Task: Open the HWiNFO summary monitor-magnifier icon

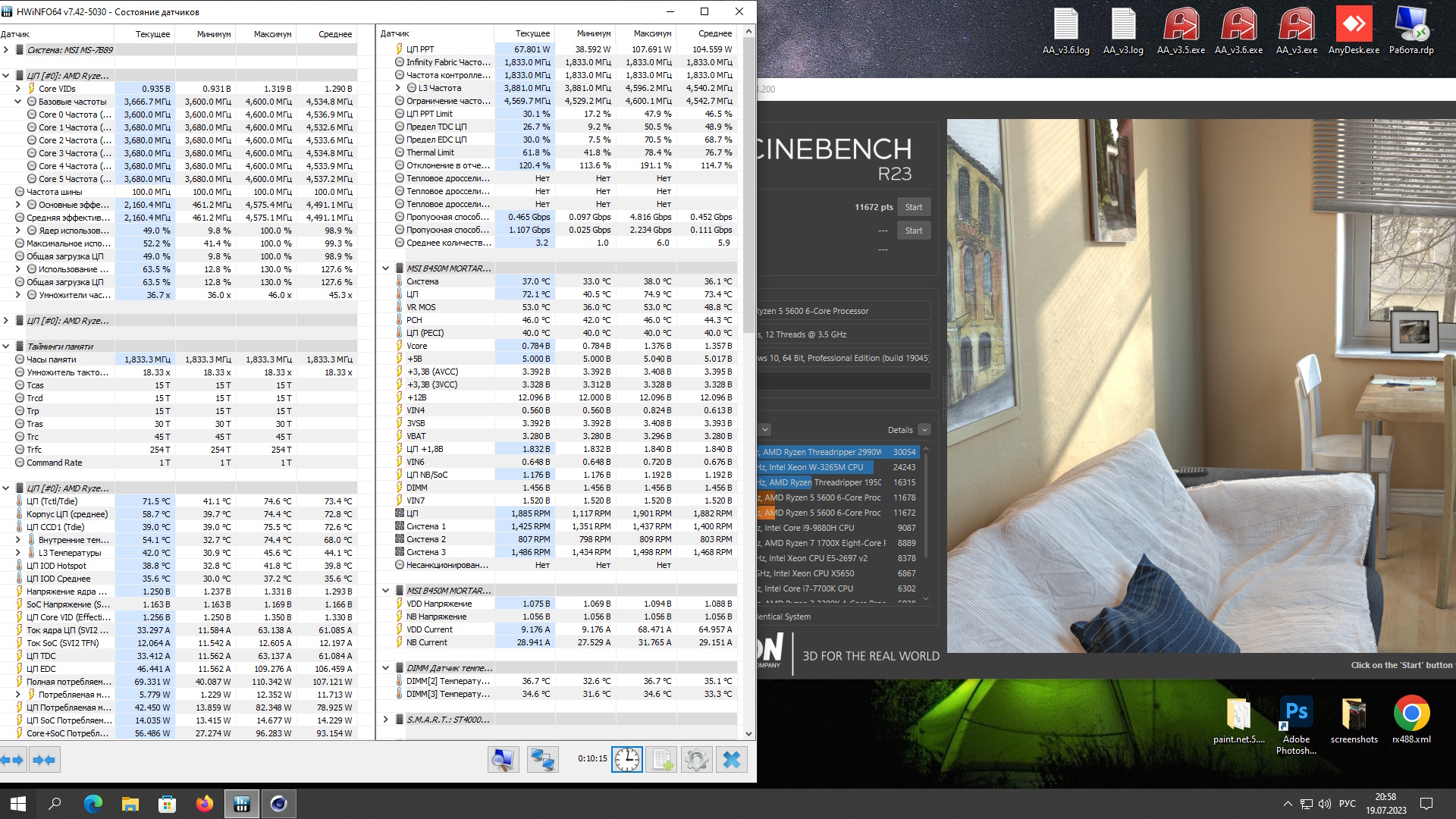Action: click(503, 760)
